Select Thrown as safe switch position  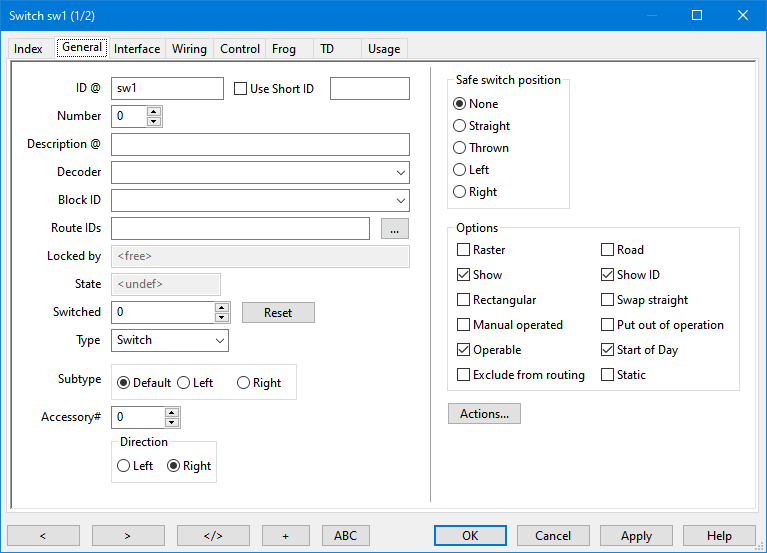[460, 148]
